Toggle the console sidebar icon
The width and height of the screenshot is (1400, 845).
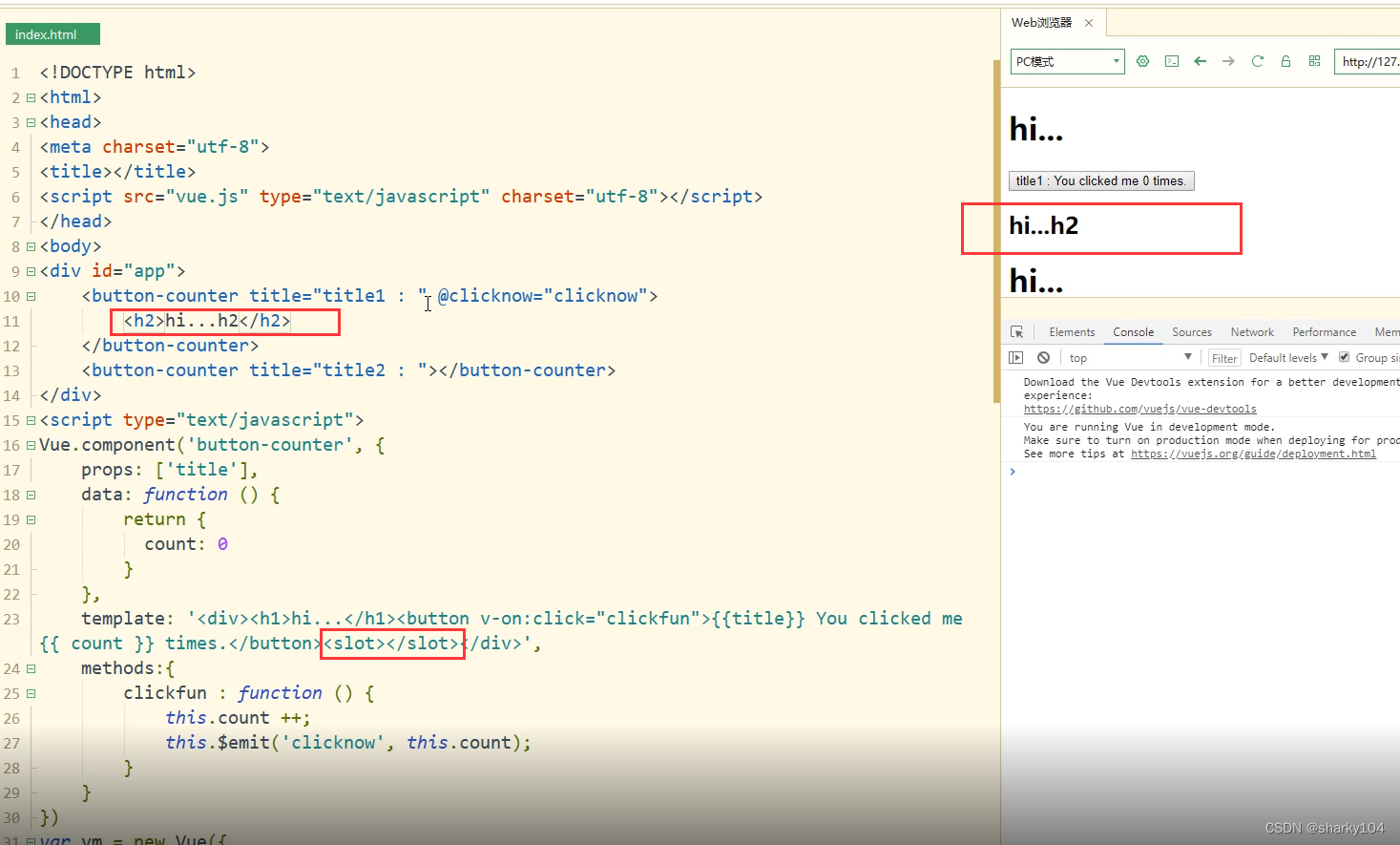click(x=1016, y=358)
